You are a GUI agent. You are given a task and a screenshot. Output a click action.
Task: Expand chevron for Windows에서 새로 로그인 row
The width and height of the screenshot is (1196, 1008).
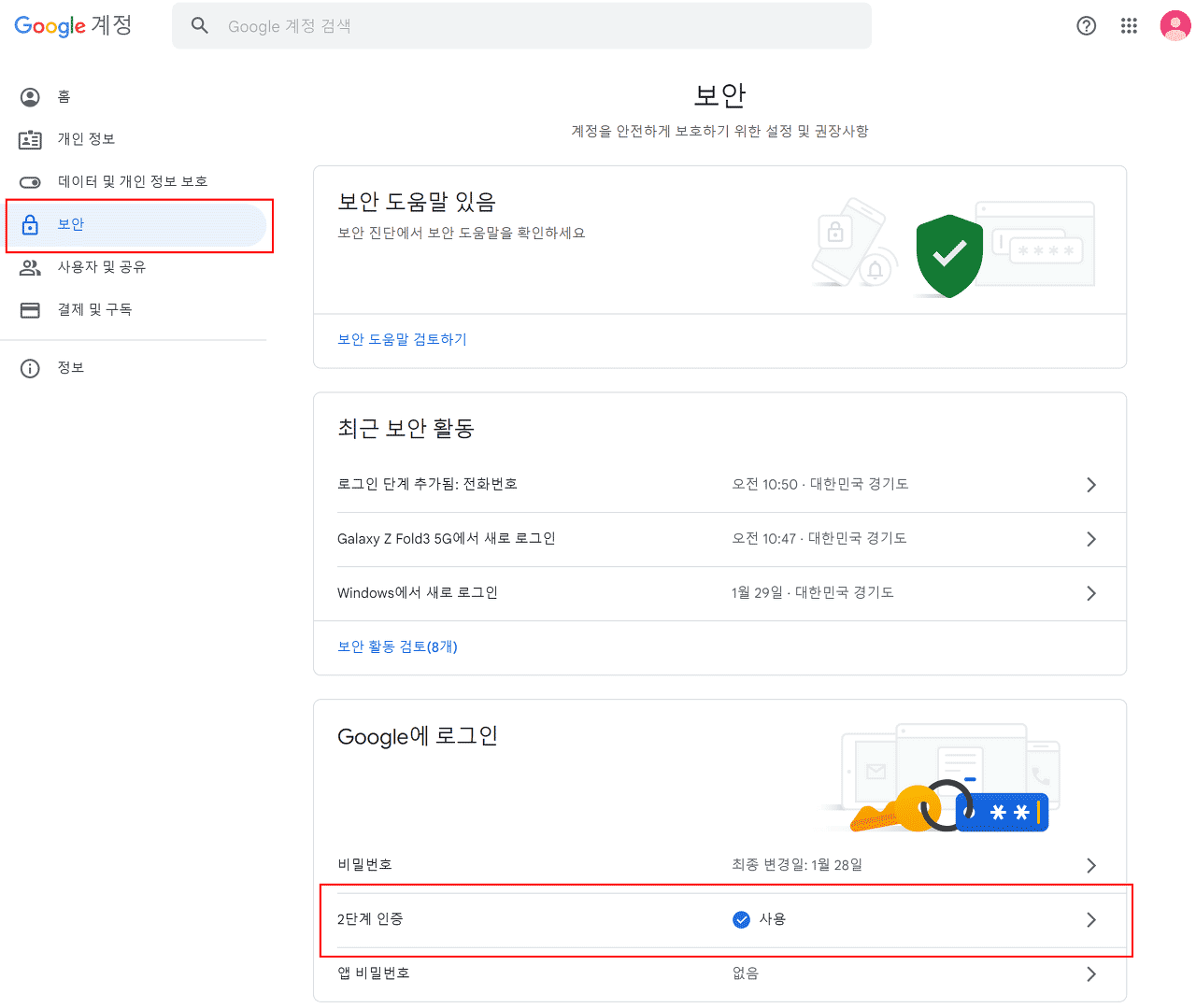[x=1090, y=593]
